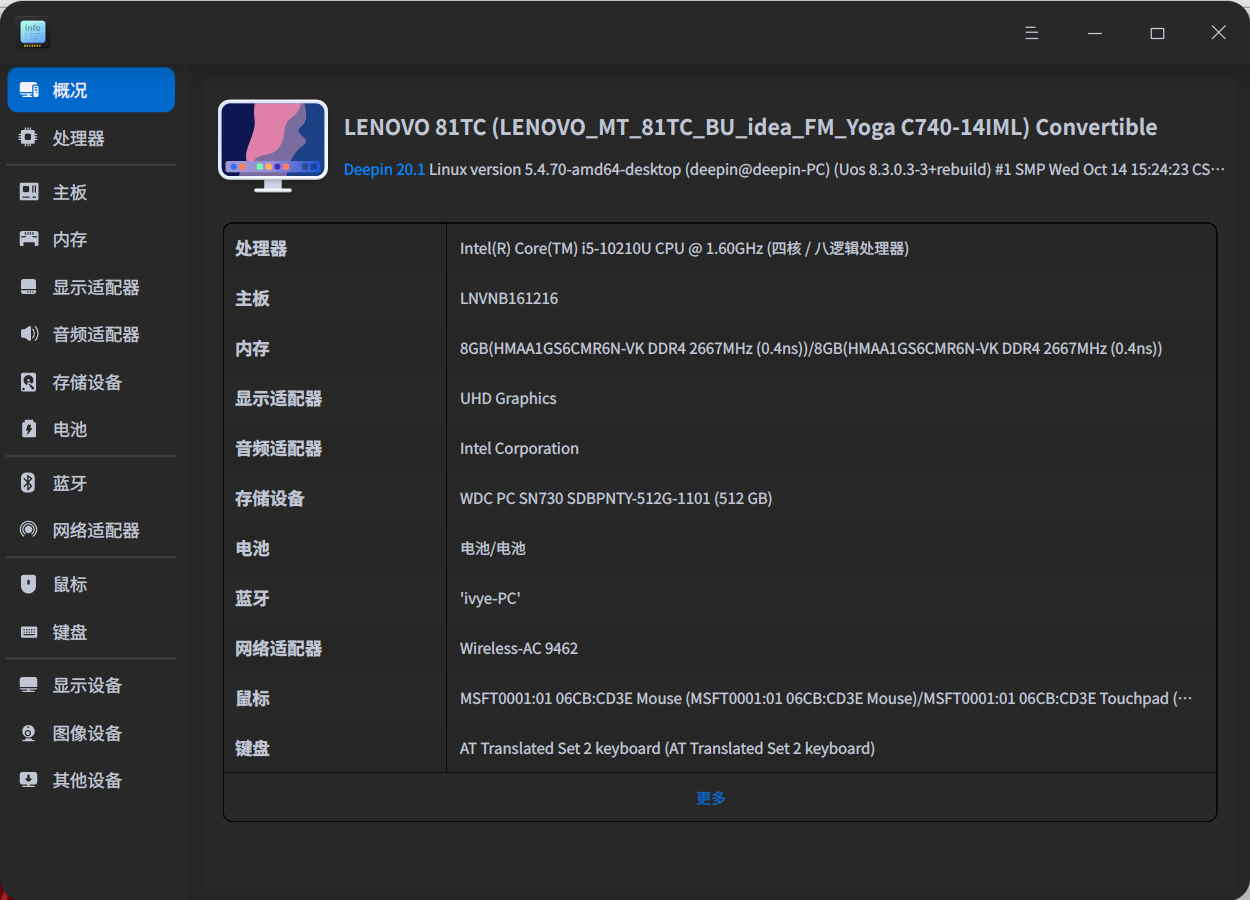Select 显示设备 label in sidebar
This screenshot has height=900, width=1250.
87,685
